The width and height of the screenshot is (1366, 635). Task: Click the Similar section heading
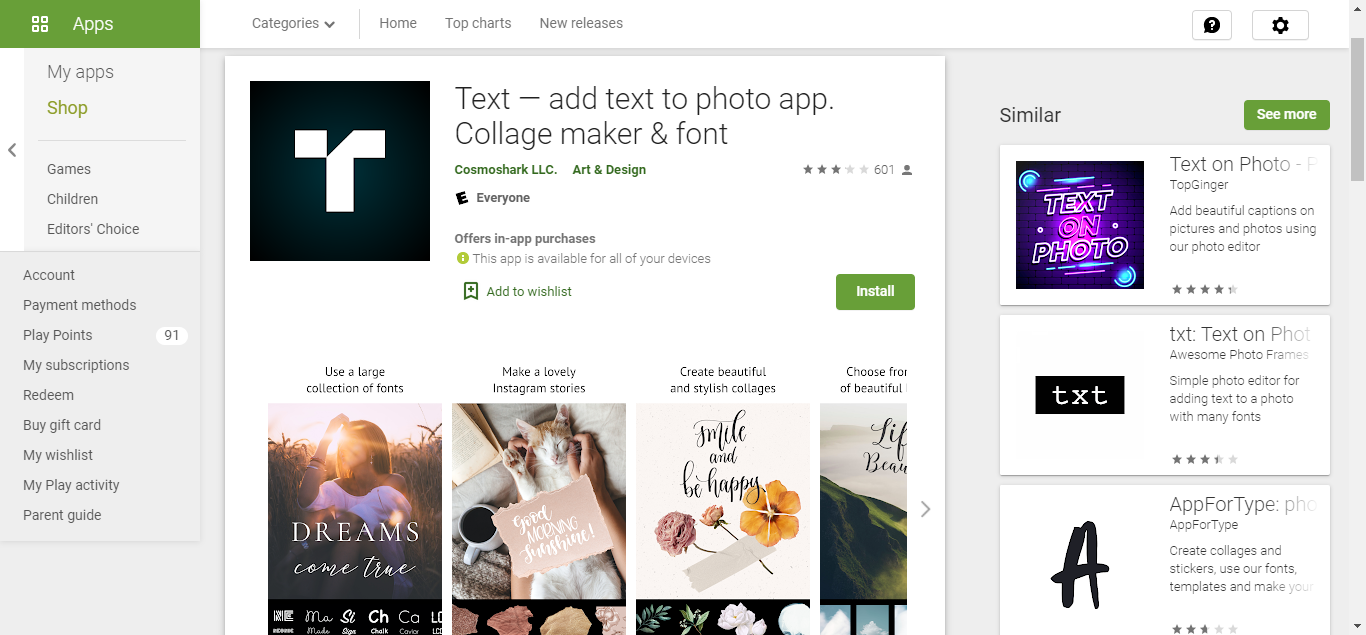pyautogui.click(x=1030, y=115)
